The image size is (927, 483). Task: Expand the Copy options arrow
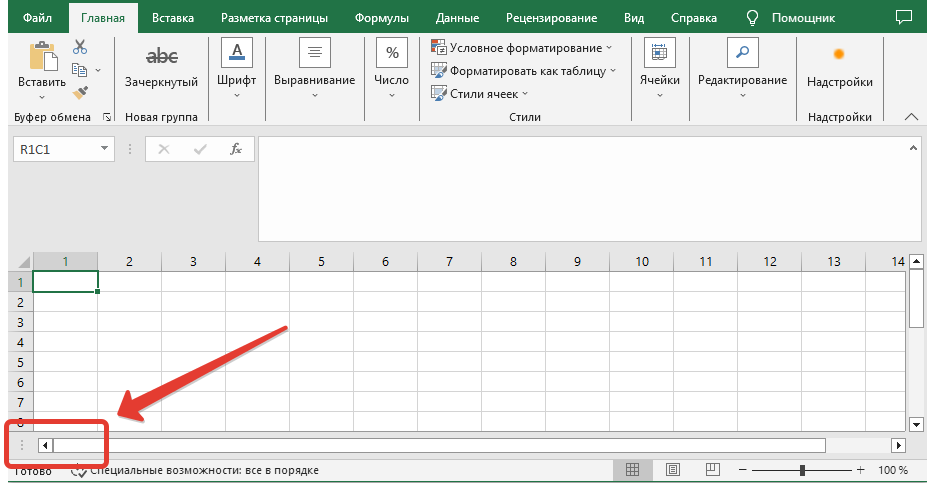98,70
